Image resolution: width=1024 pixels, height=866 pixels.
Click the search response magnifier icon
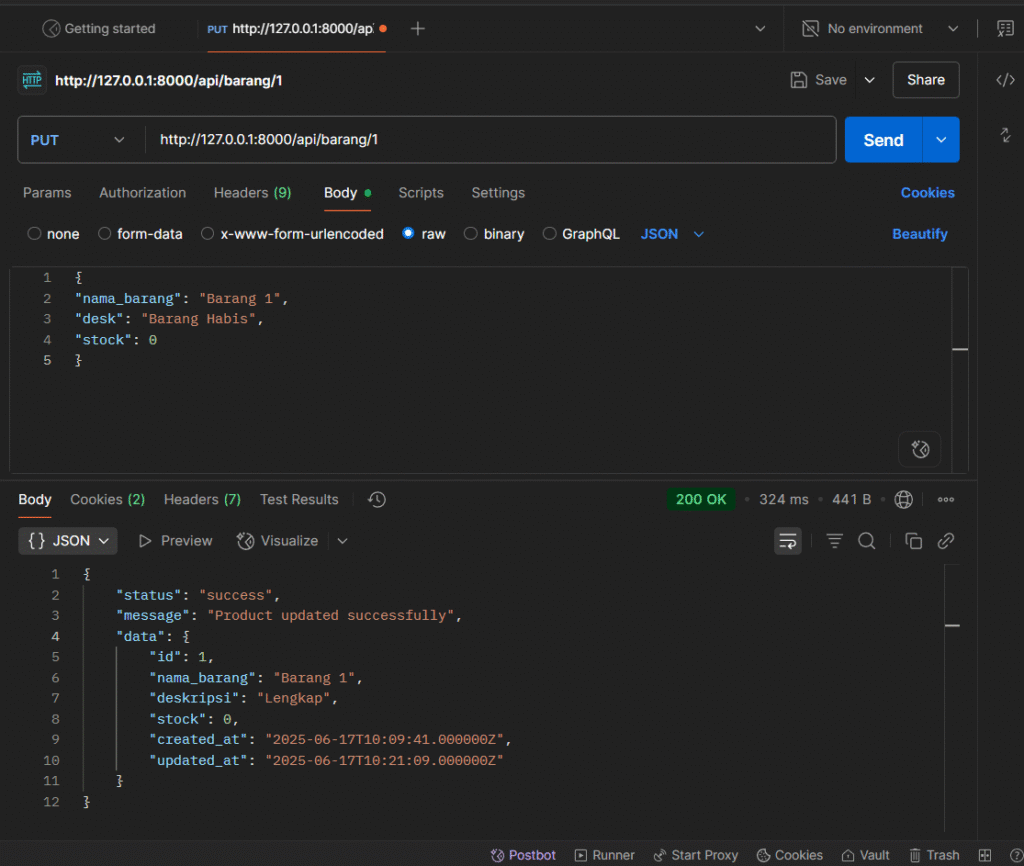point(867,541)
